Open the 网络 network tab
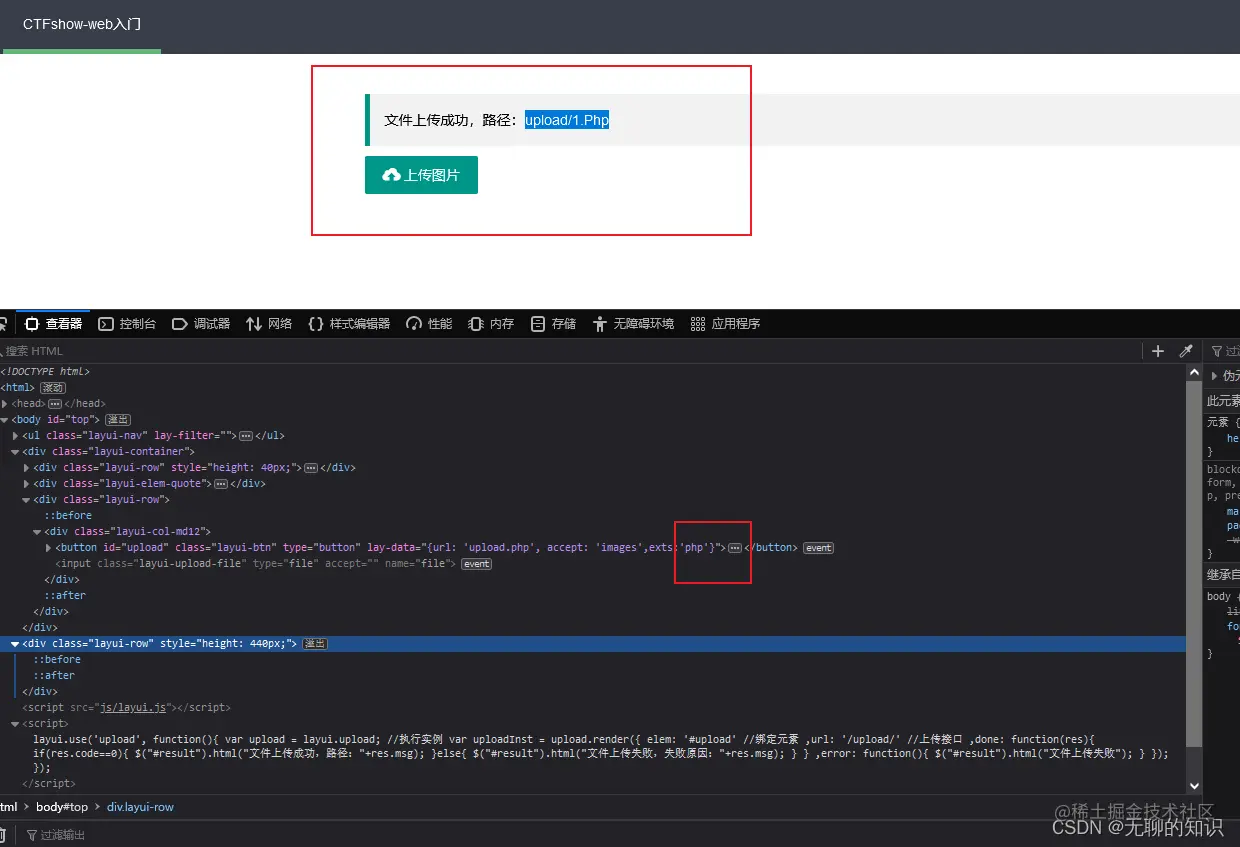The width and height of the screenshot is (1240, 847). click(269, 324)
